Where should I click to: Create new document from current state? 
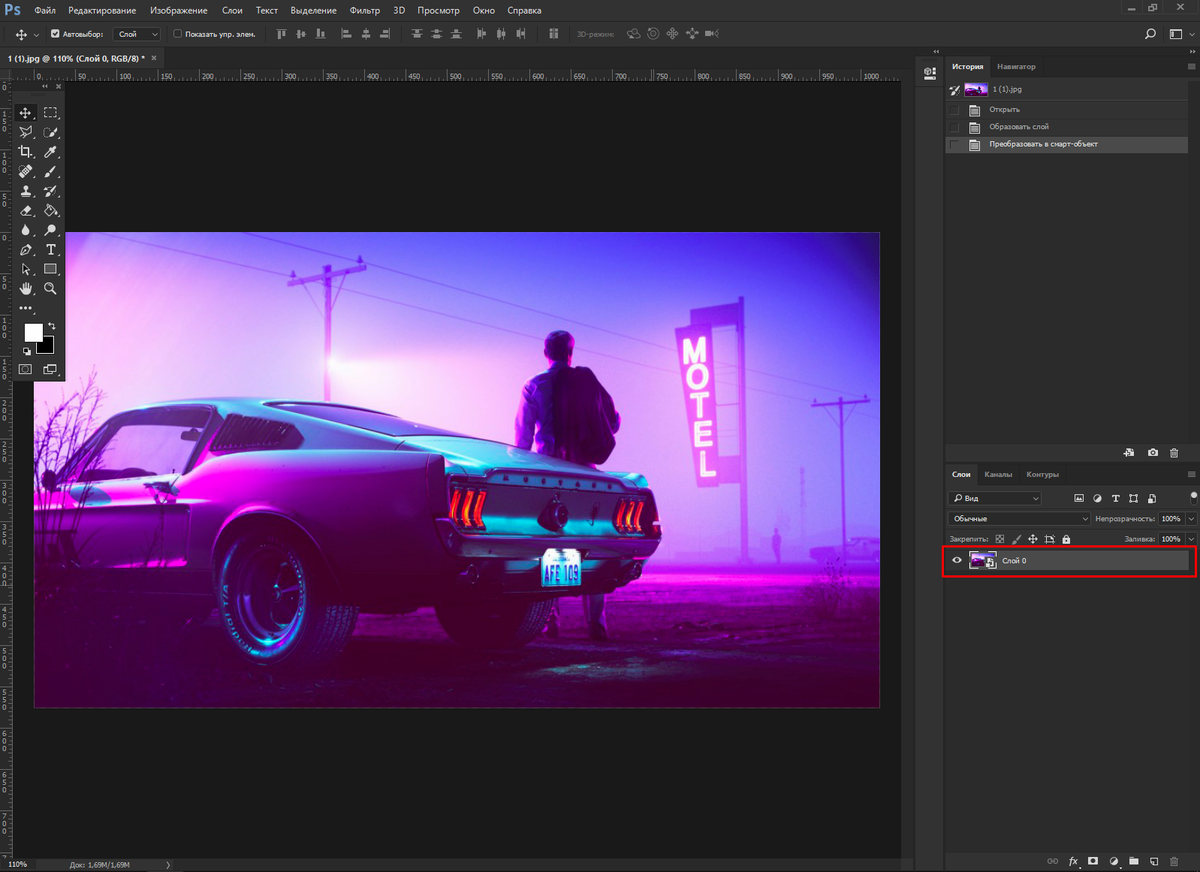tap(1129, 453)
